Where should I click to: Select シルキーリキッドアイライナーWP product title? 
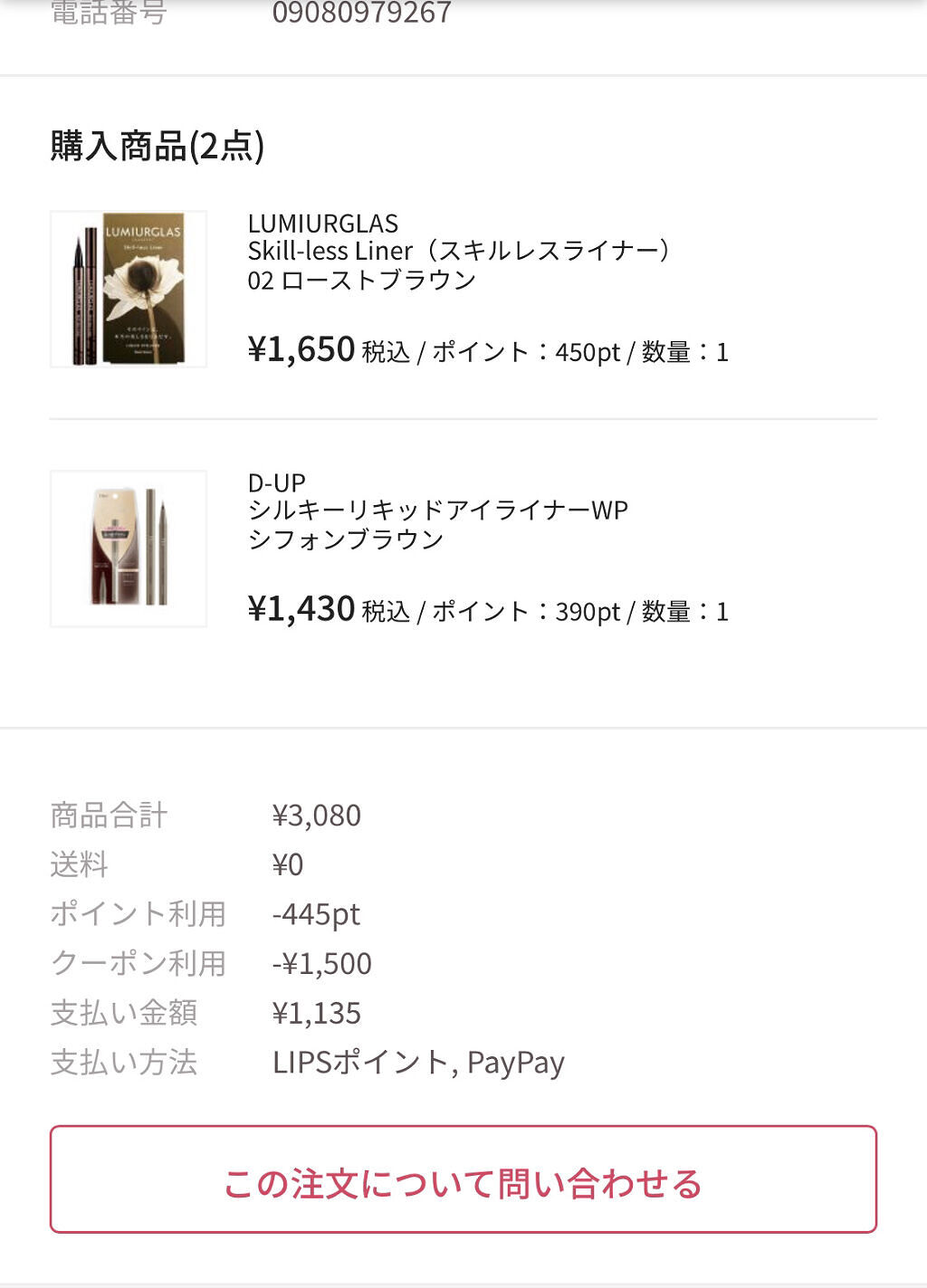[438, 510]
